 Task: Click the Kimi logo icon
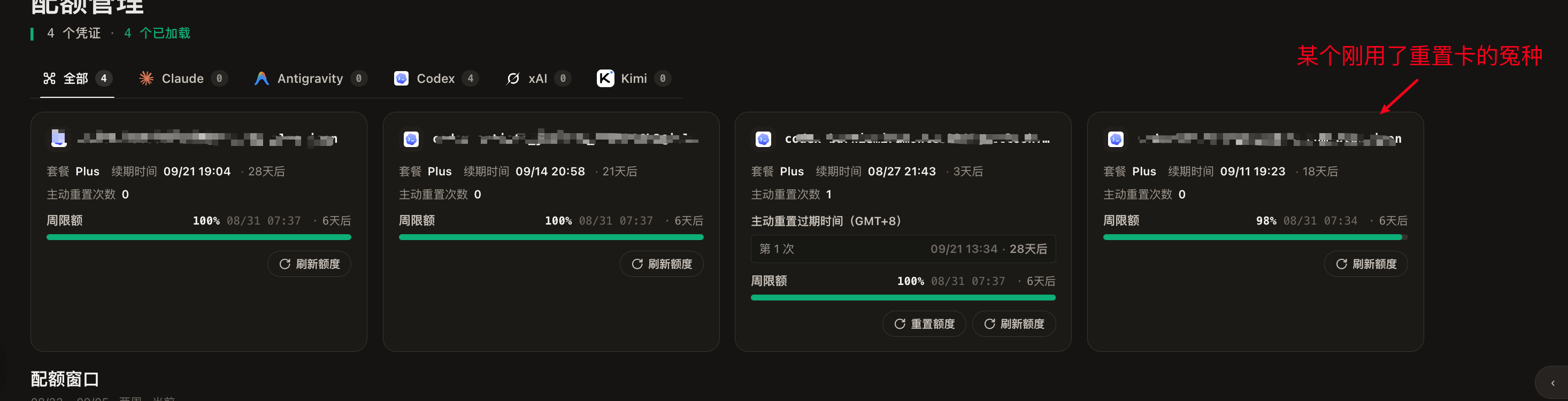tap(605, 78)
